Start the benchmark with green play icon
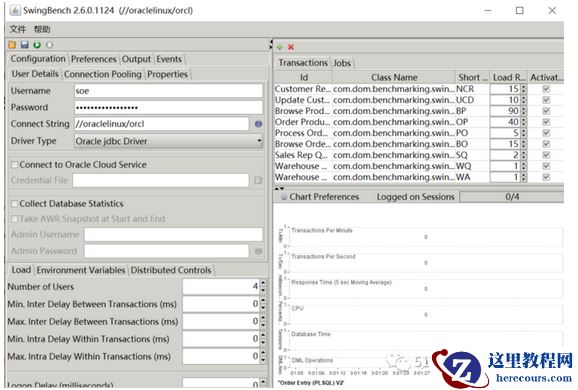This screenshot has height=390, width=578. (37, 45)
